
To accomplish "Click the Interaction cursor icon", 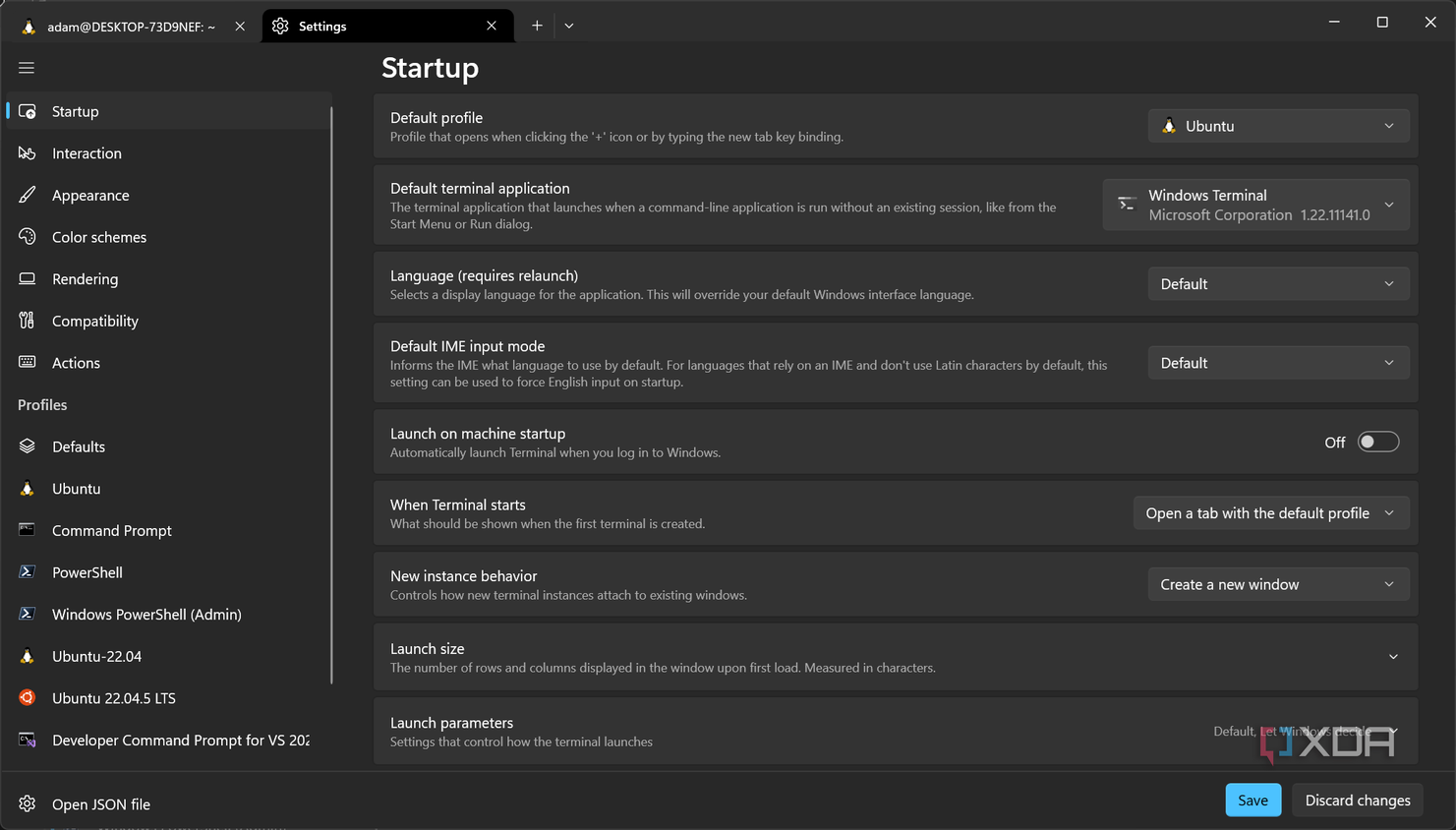I will point(28,153).
